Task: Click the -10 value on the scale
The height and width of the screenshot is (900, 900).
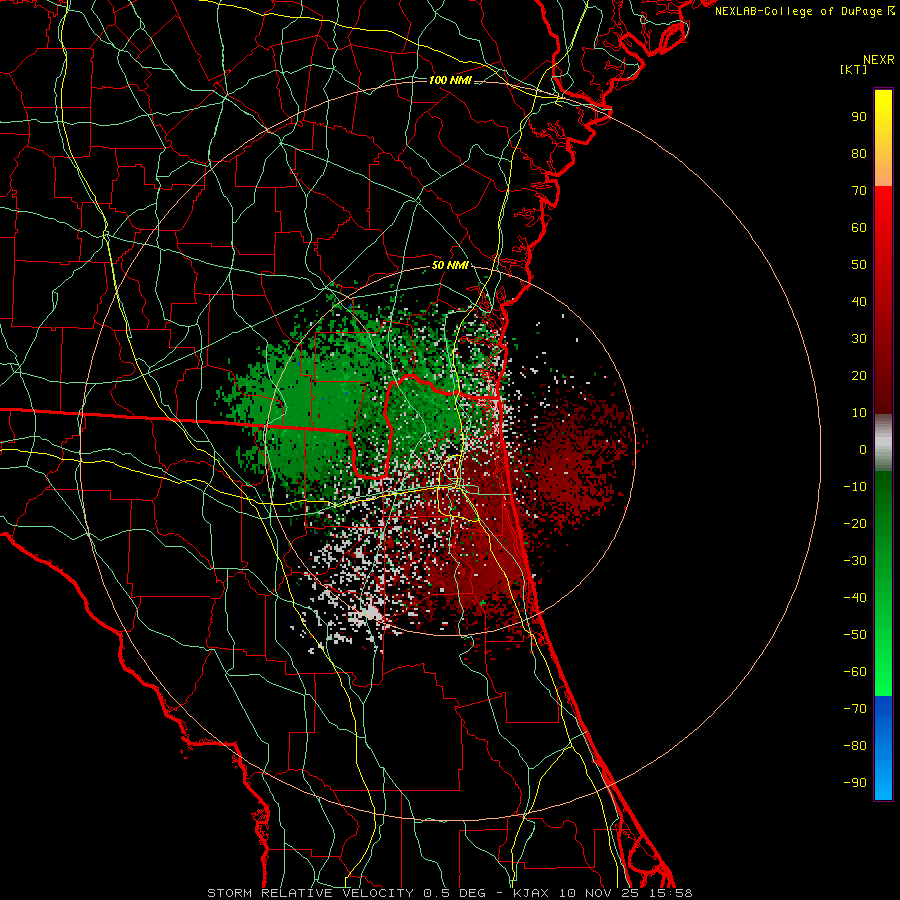Action: [x=855, y=487]
